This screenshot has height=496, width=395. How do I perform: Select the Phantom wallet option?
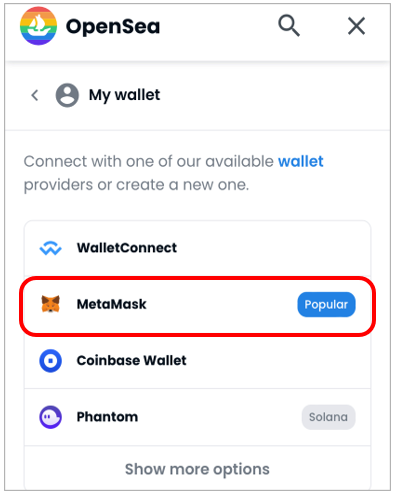(197, 417)
